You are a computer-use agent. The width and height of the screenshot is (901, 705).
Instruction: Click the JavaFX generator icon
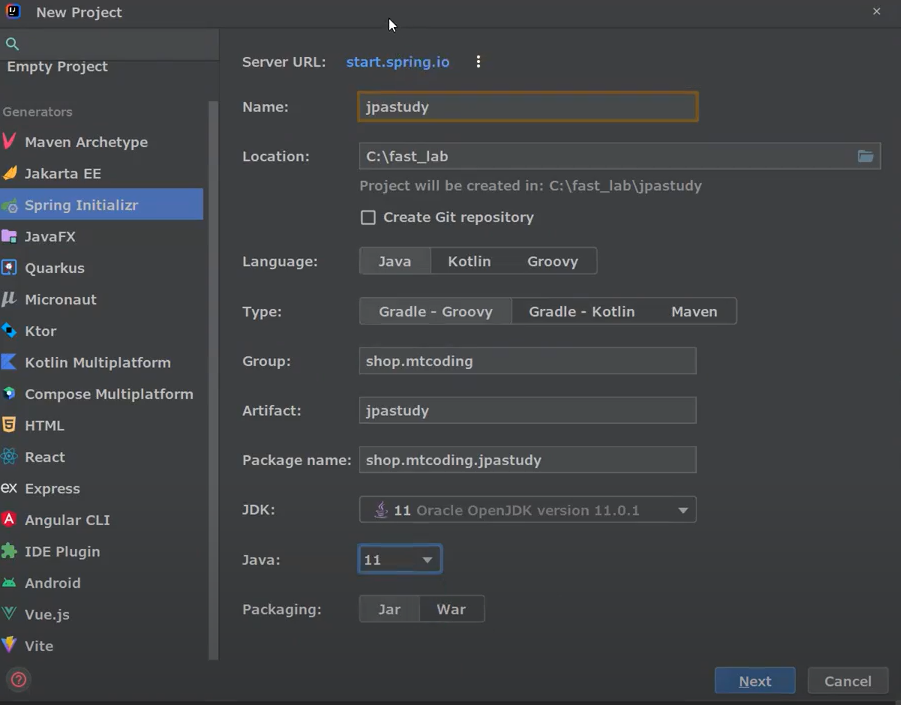[x=9, y=236]
